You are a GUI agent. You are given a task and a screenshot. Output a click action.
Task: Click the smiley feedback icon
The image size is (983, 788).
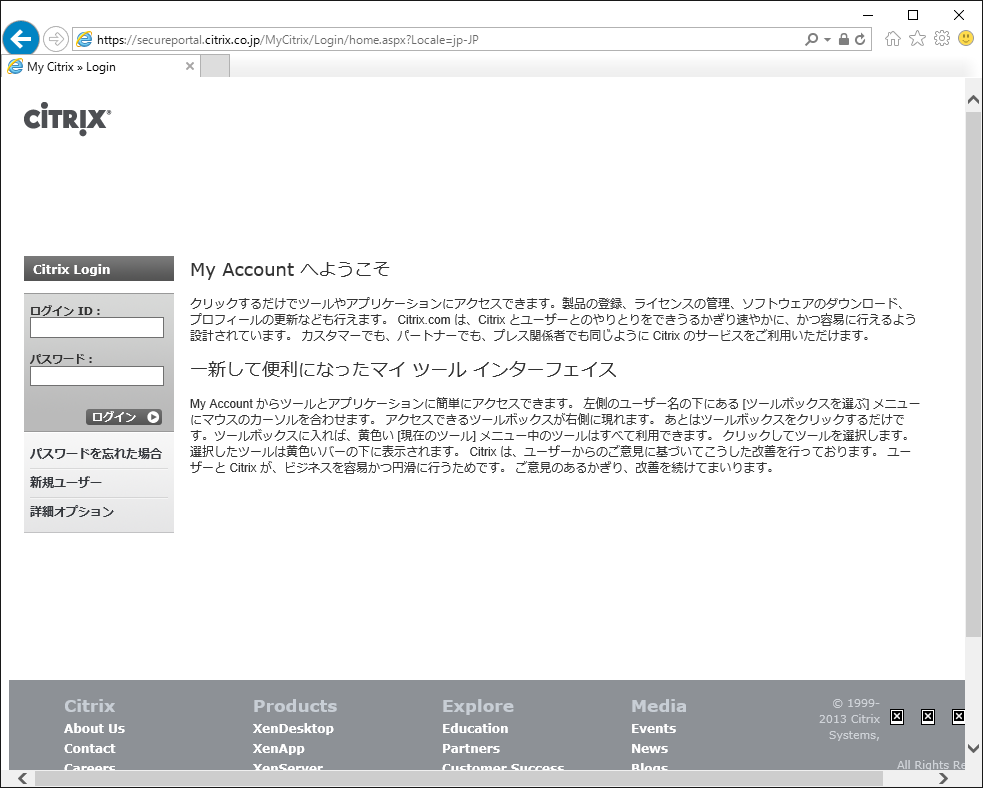click(966, 38)
